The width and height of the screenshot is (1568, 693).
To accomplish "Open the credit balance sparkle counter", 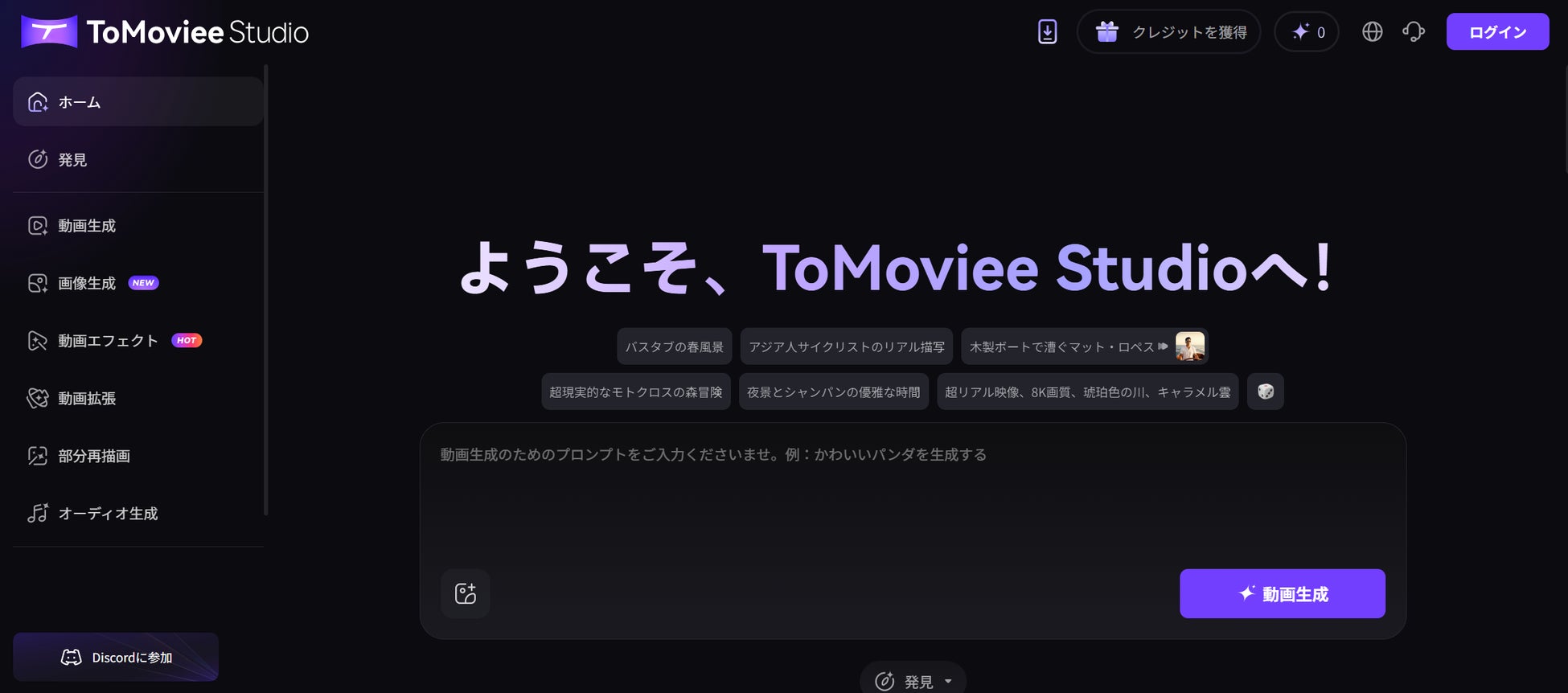I will [x=1307, y=32].
